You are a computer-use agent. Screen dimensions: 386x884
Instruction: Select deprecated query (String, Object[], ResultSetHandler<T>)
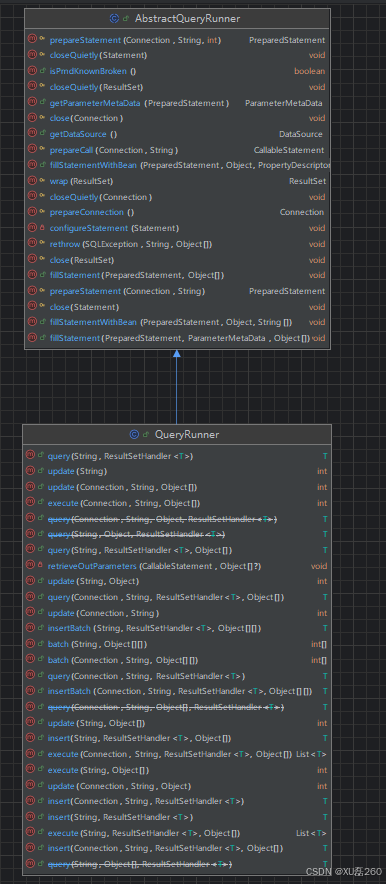pyautogui.click(x=140, y=864)
